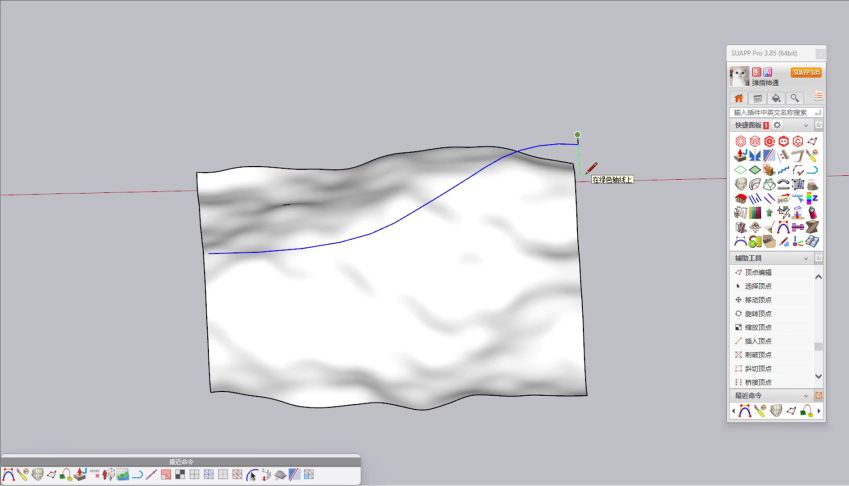Click push-pull arrow in bottom toolbar

pyautogui.click(x=80, y=475)
